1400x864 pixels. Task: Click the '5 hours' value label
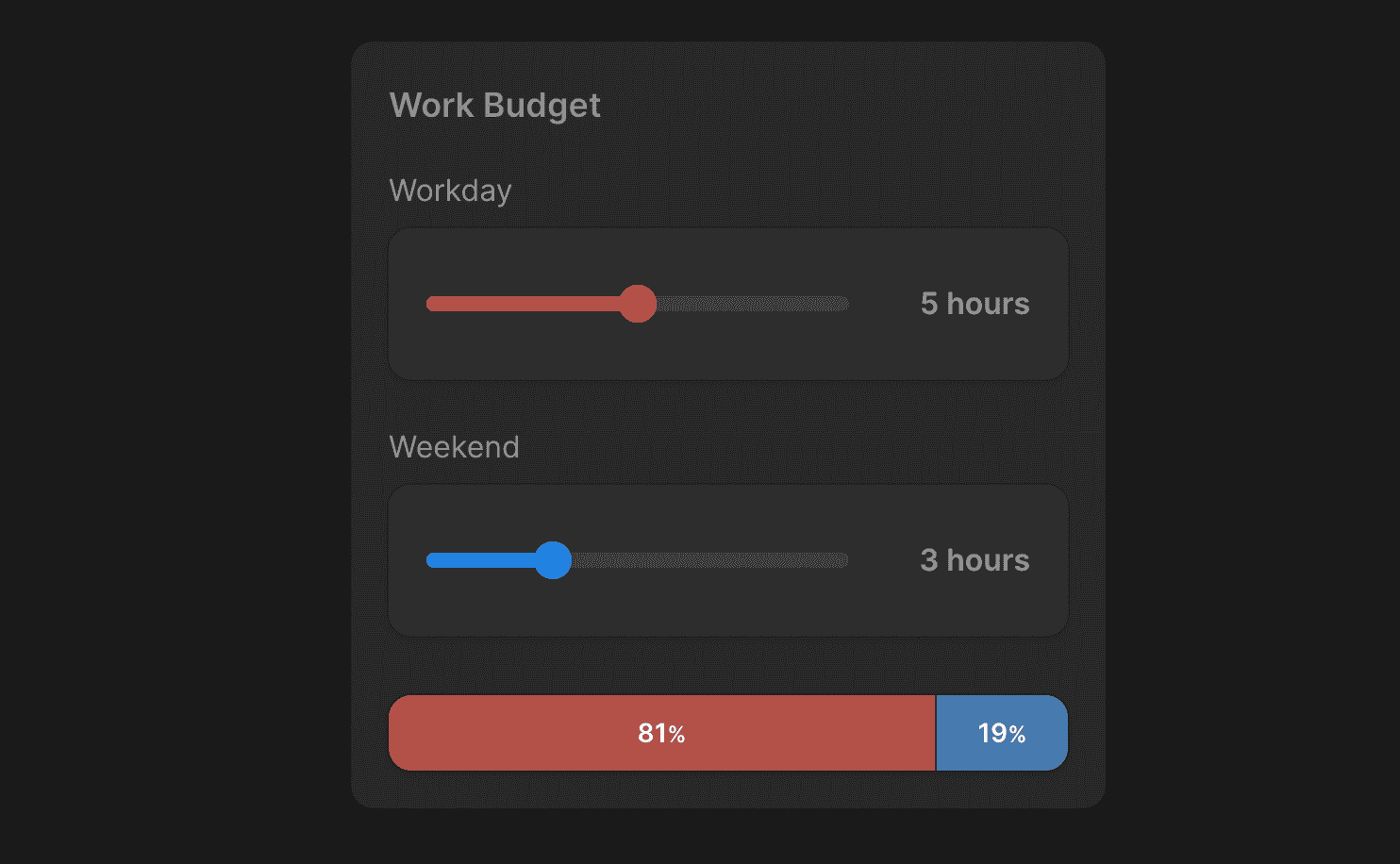[x=974, y=304]
